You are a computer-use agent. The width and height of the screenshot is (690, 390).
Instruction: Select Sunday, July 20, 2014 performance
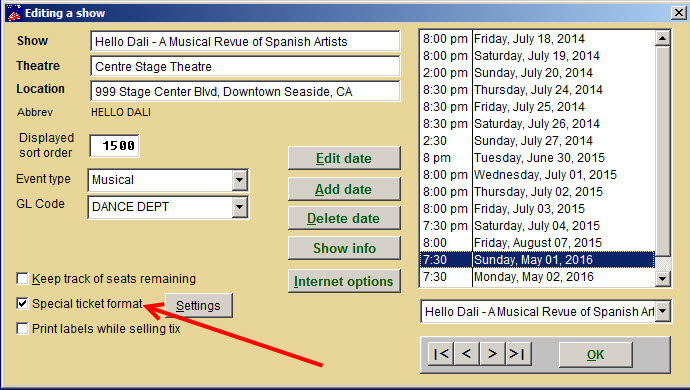[x=537, y=73]
